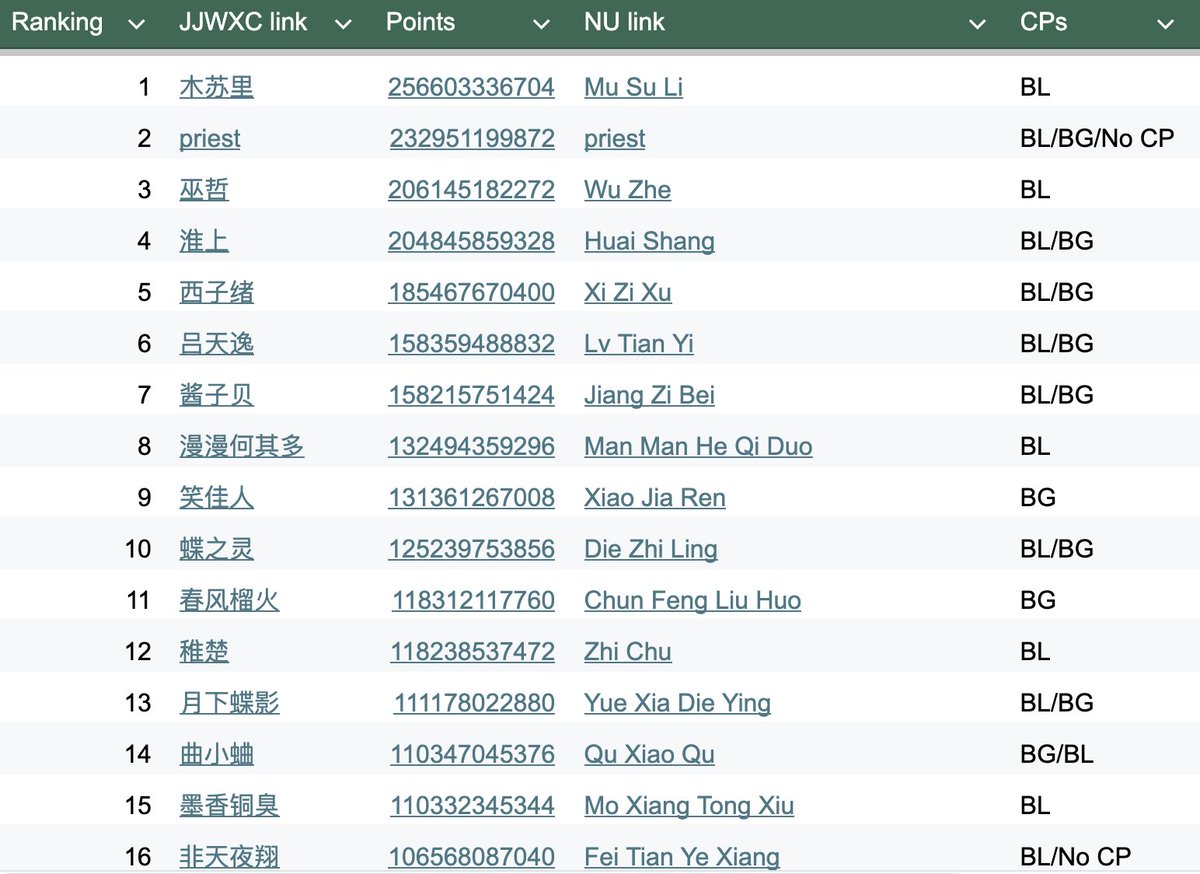This screenshot has width=1200, height=874.
Task: Open the NU link Huai Shang
Action: tap(650, 241)
